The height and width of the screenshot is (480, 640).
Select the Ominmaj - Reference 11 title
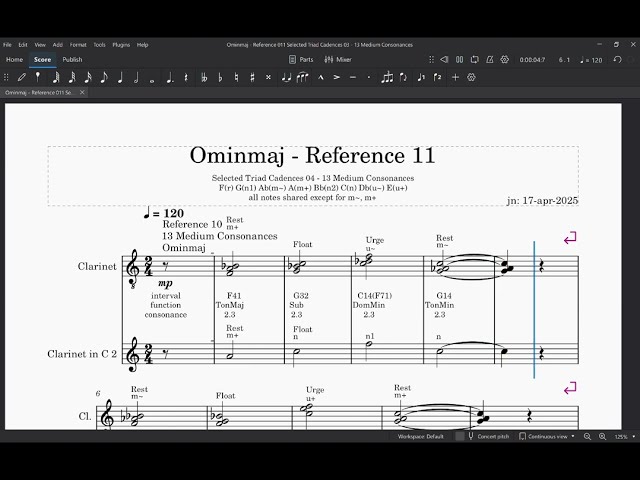(x=313, y=155)
